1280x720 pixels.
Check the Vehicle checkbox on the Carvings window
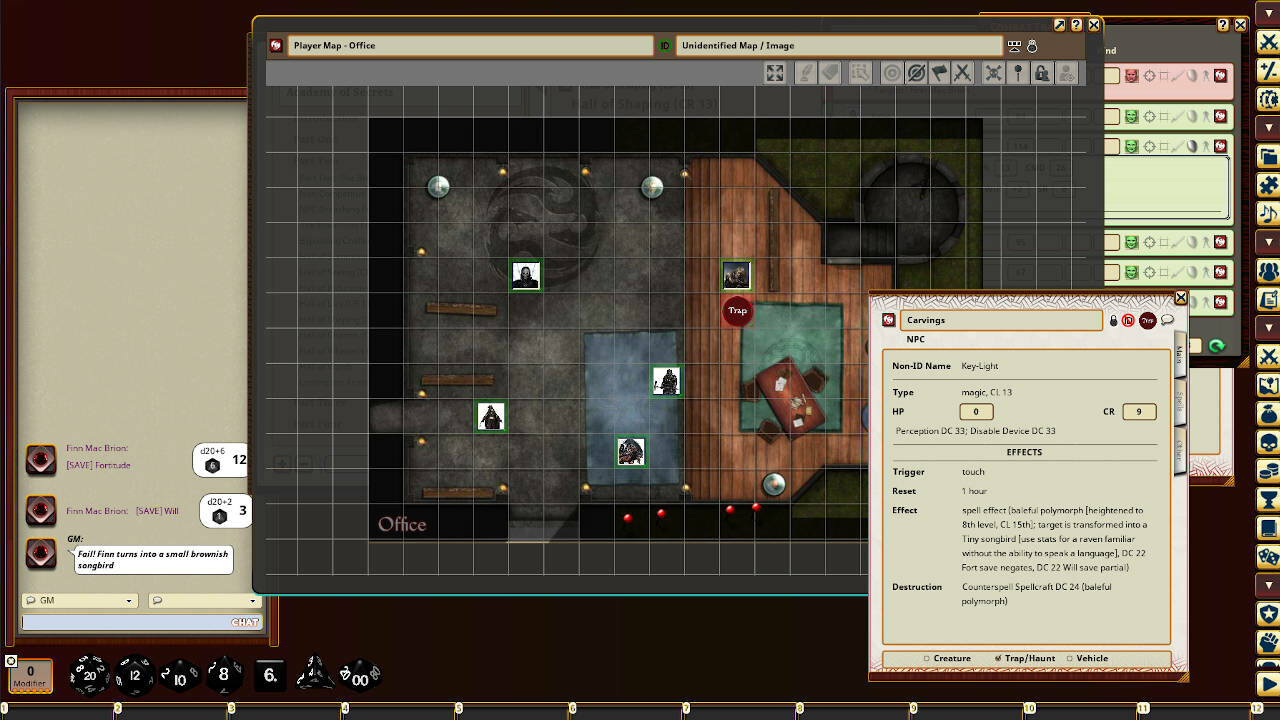click(x=1069, y=658)
